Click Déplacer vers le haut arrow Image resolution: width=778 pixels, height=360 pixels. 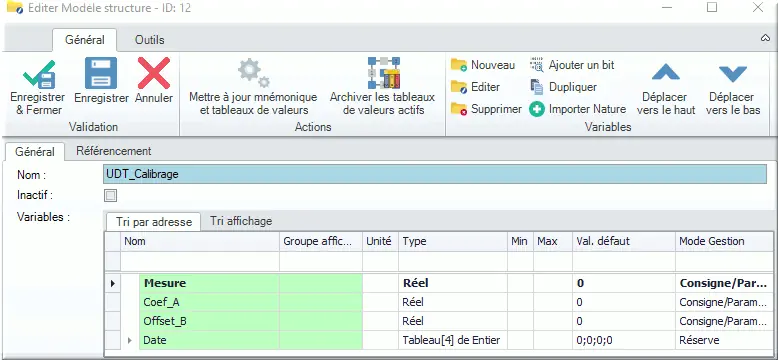665,73
